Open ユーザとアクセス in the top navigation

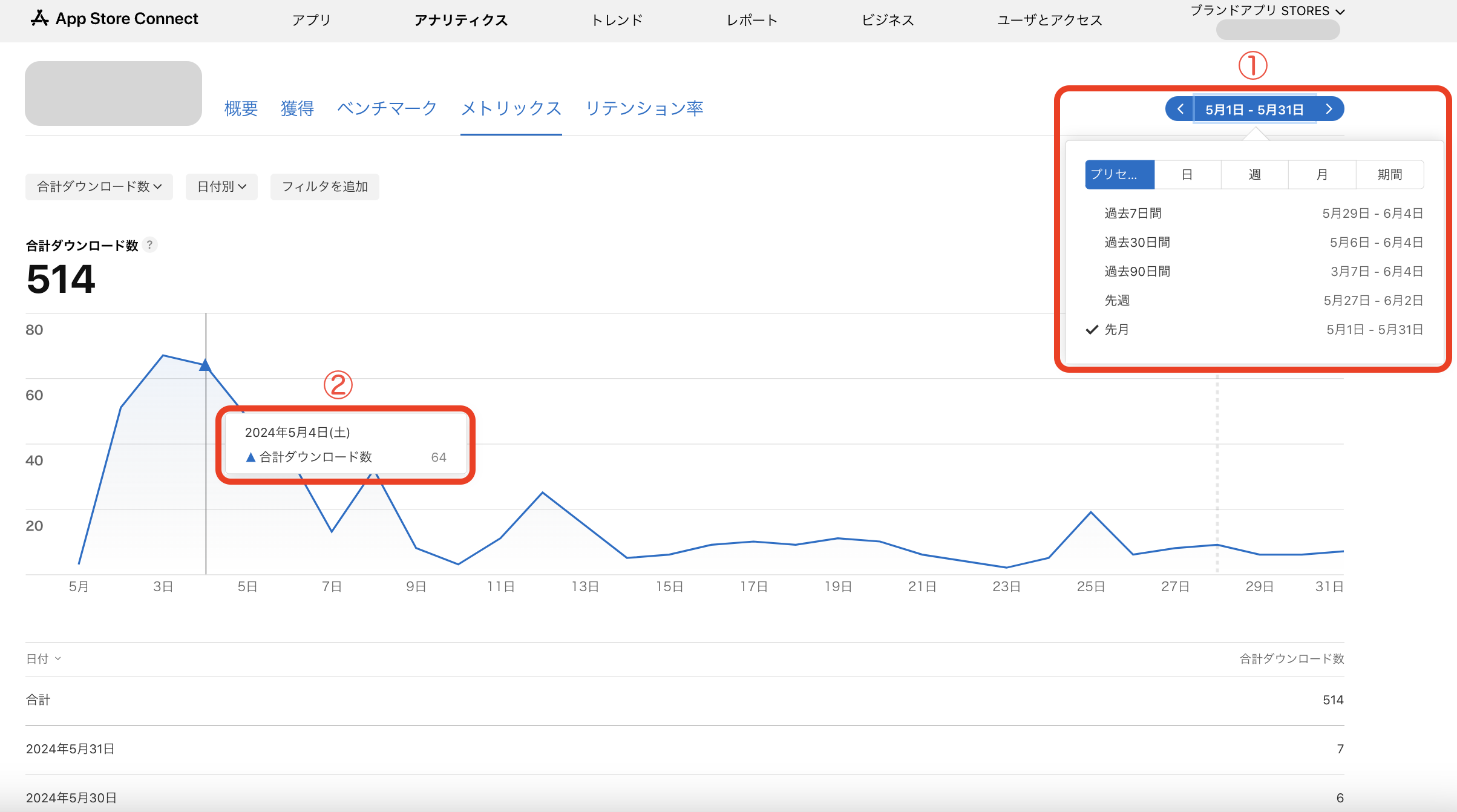(x=1050, y=20)
